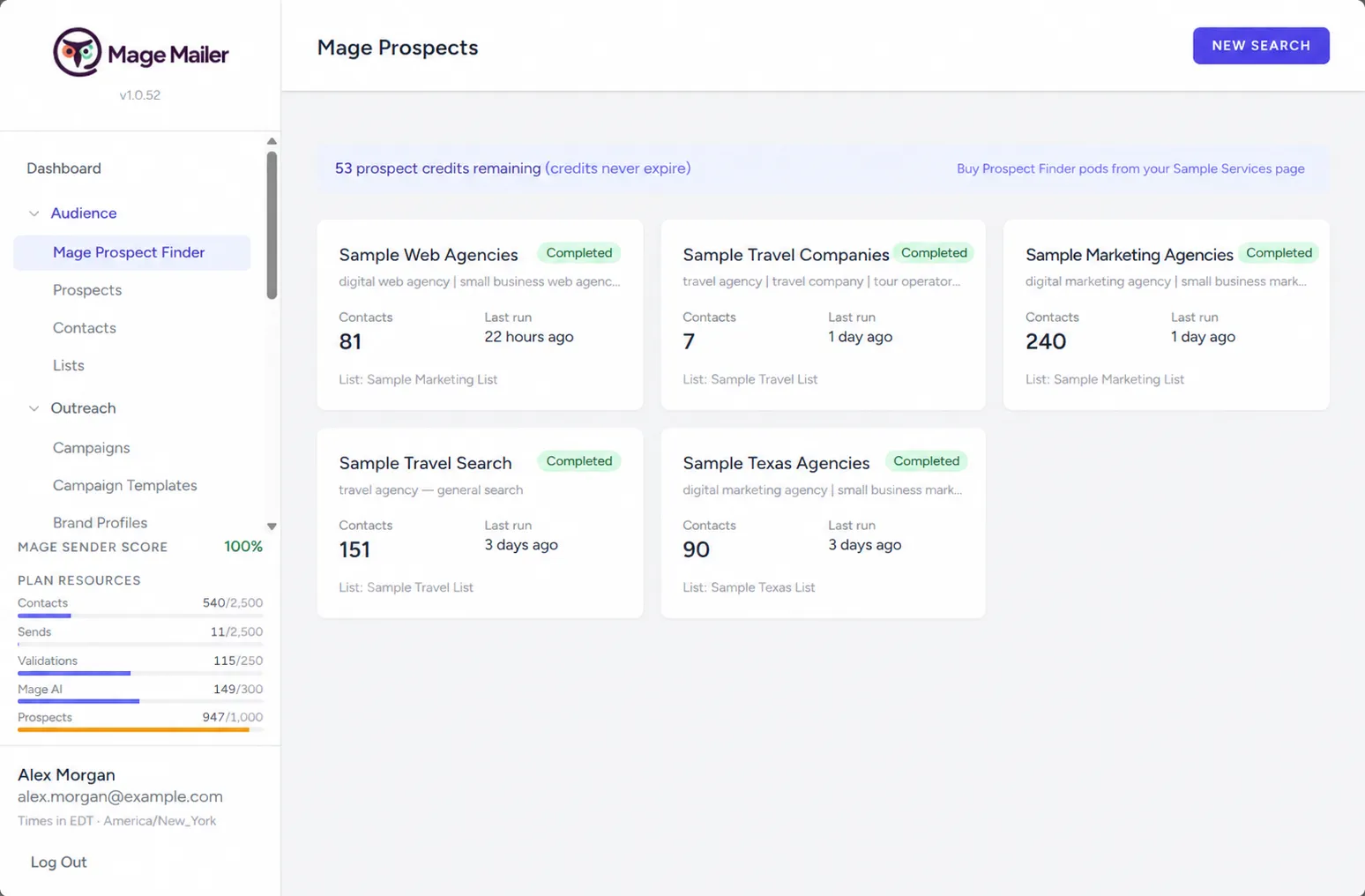Click the sidebar navigation scrollbar thumb
This screenshot has width=1365, height=896.
tap(272, 226)
